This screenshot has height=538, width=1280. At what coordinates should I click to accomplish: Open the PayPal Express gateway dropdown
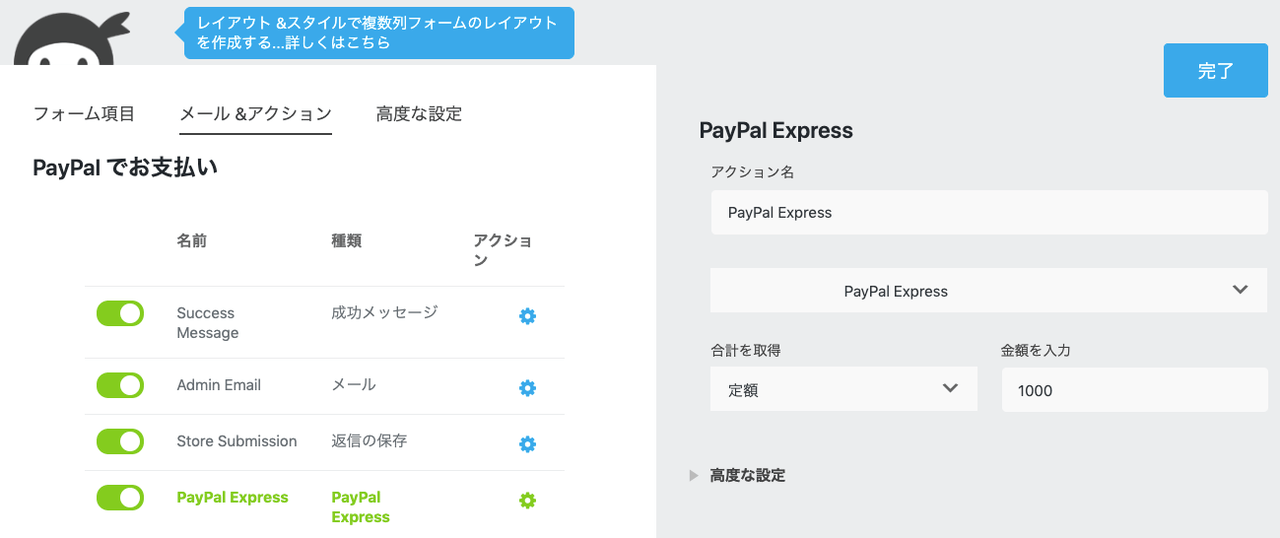tap(989, 290)
